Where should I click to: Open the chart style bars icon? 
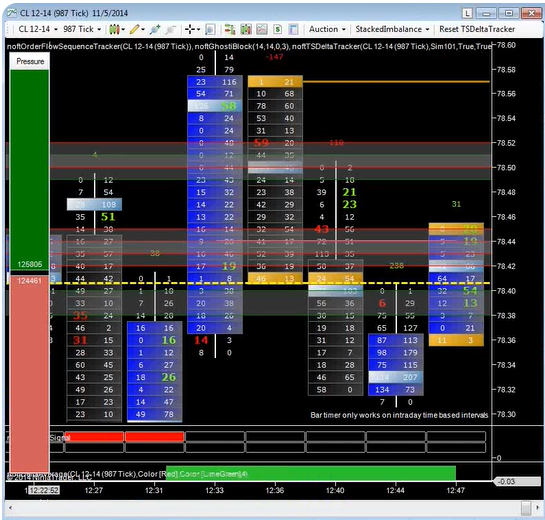pos(115,29)
